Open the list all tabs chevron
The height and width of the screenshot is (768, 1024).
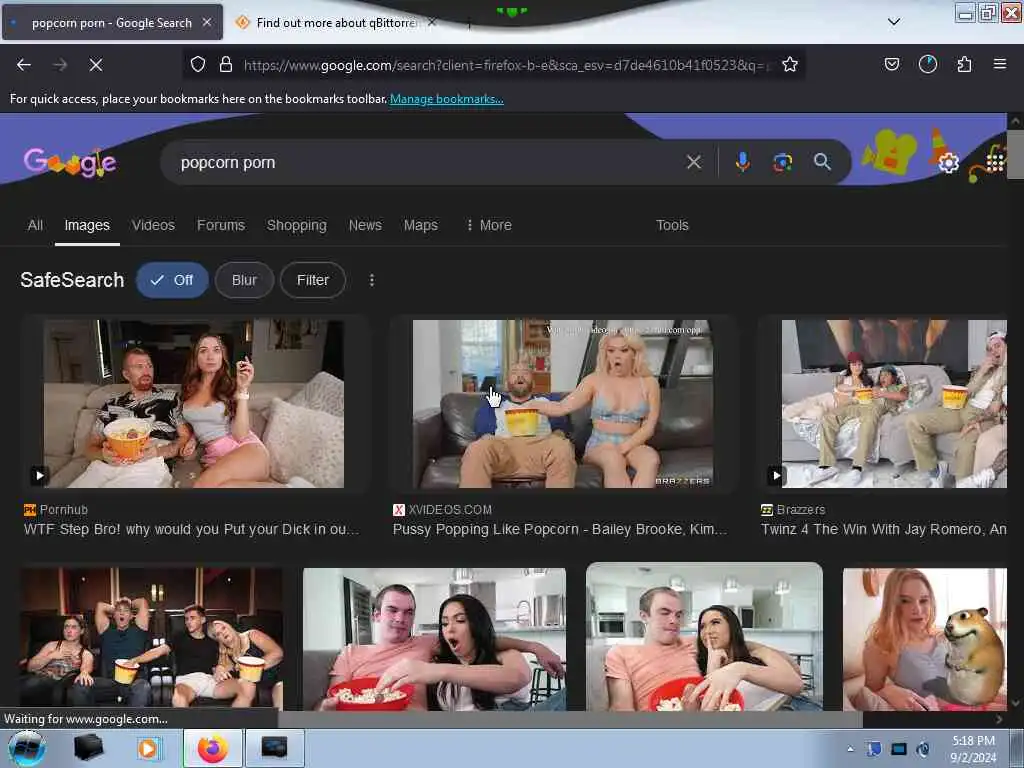pyautogui.click(x=894, y=22)
